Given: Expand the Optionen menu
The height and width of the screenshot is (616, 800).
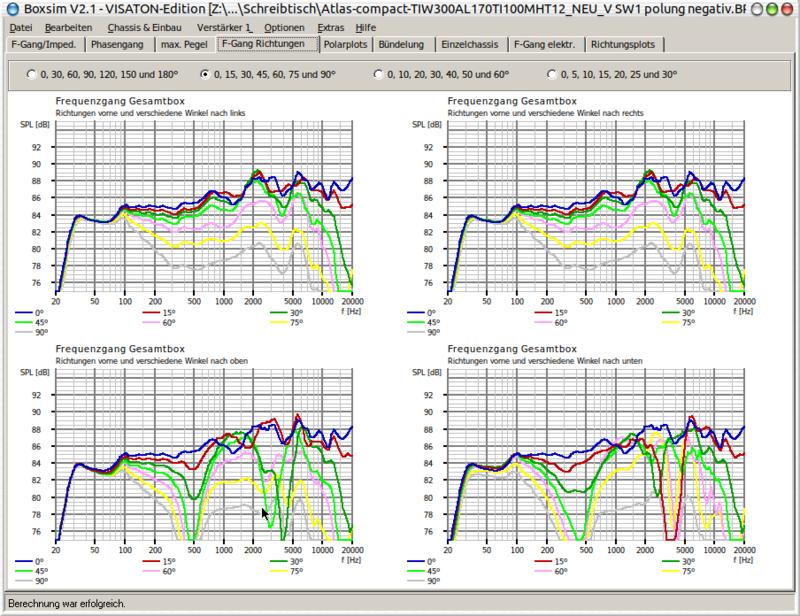Looking at the screenshot, I should [284, 27].
